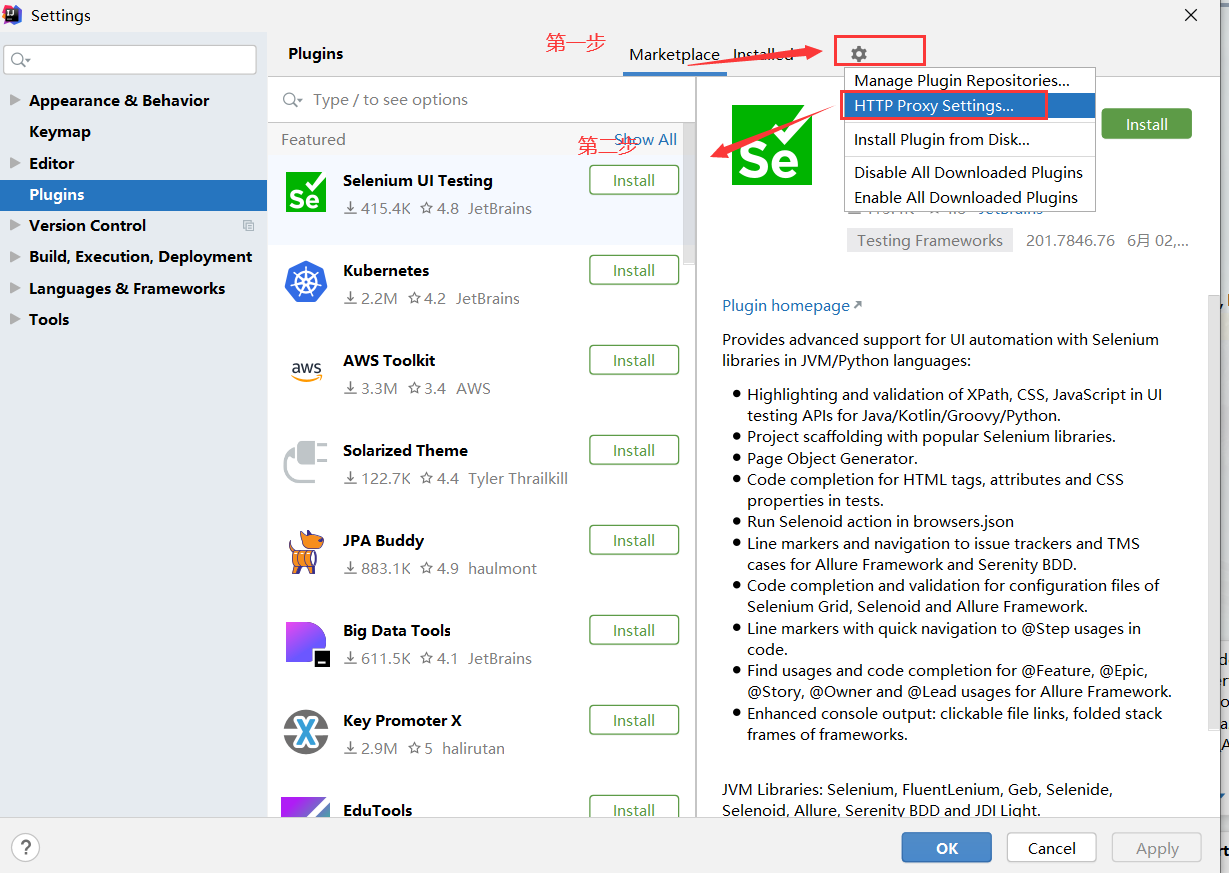Expand the Tools settings section
1229x873 pixels.
click(x=14, y=319)
